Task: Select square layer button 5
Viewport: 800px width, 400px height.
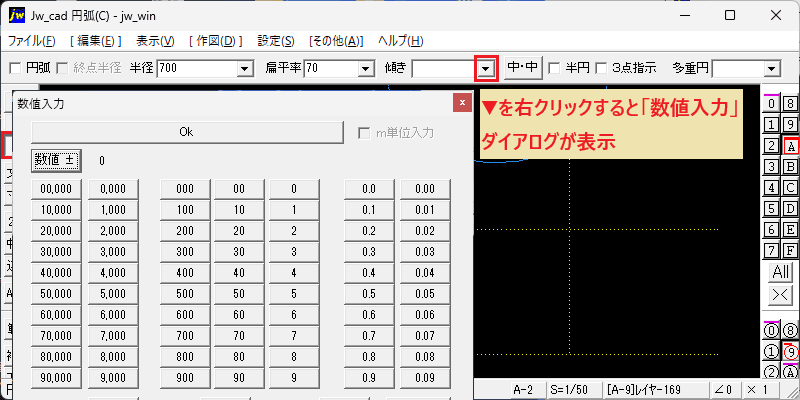Action: 771,209
